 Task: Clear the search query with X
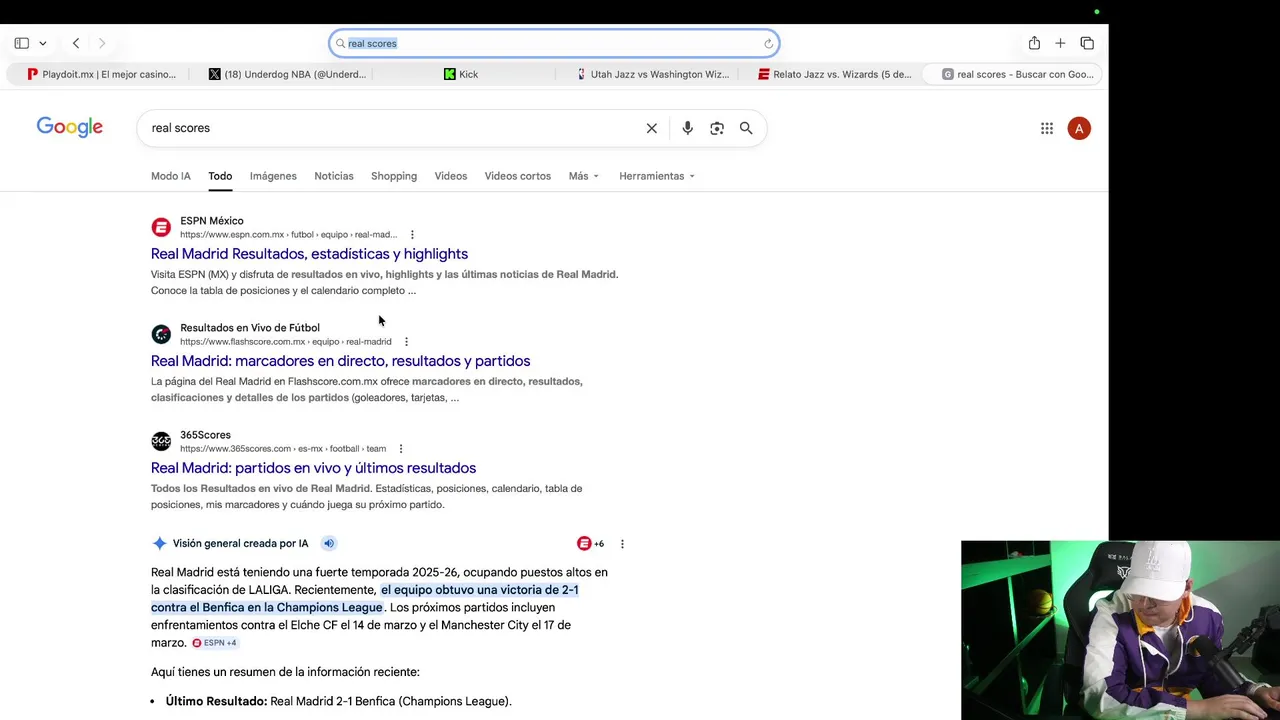coord(652,128)
